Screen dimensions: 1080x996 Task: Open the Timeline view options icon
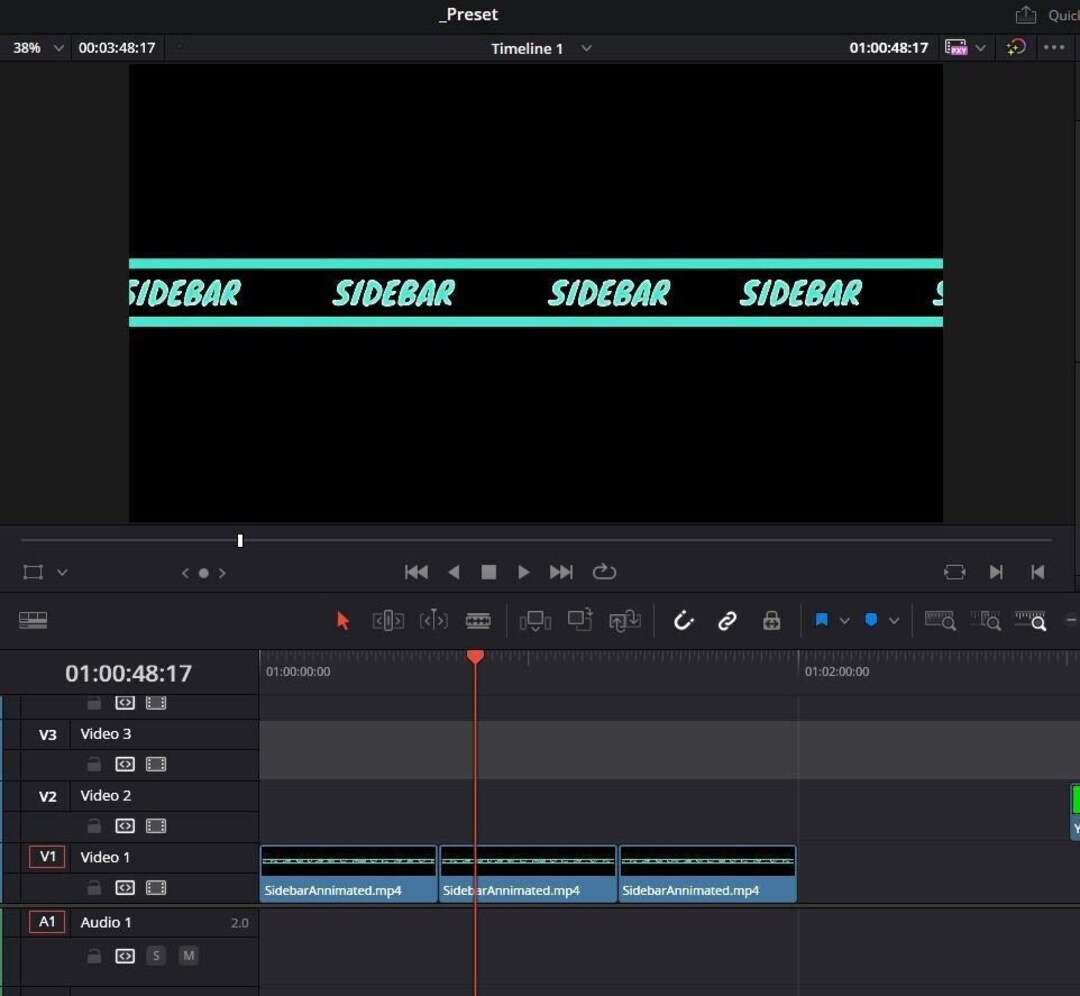(x=34, y=620)
